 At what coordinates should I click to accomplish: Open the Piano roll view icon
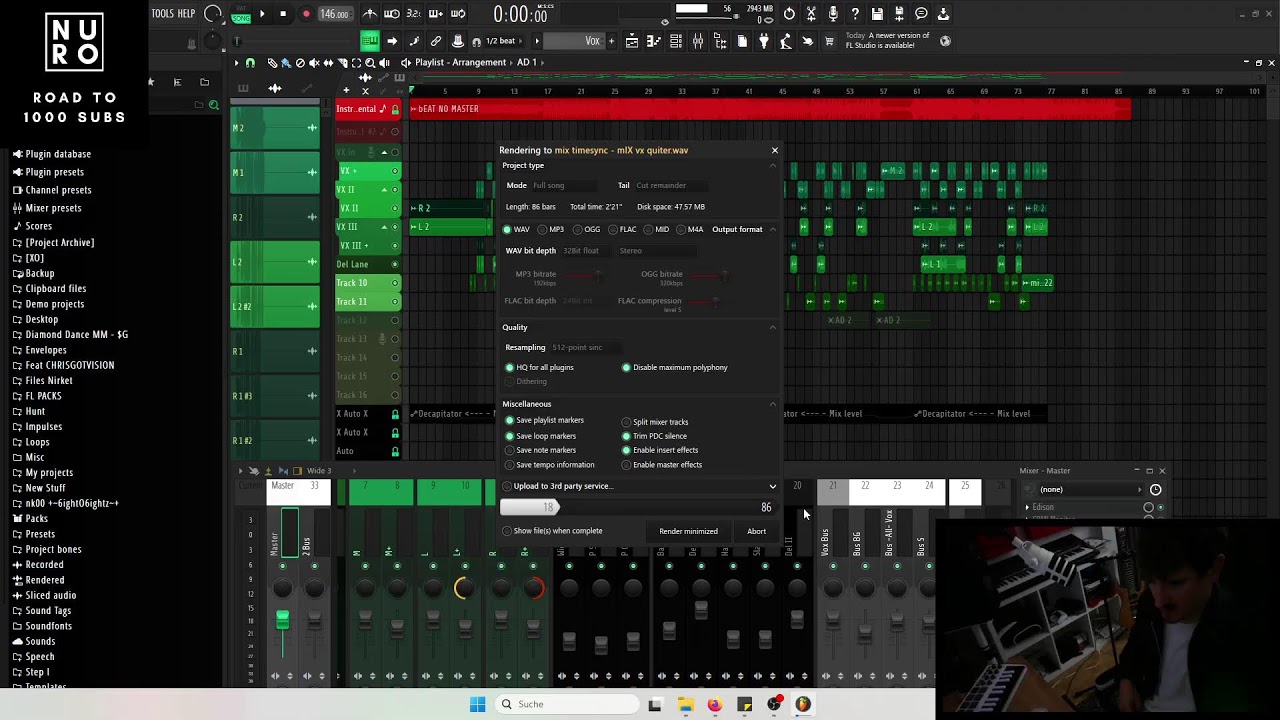[x=654, y=41]
